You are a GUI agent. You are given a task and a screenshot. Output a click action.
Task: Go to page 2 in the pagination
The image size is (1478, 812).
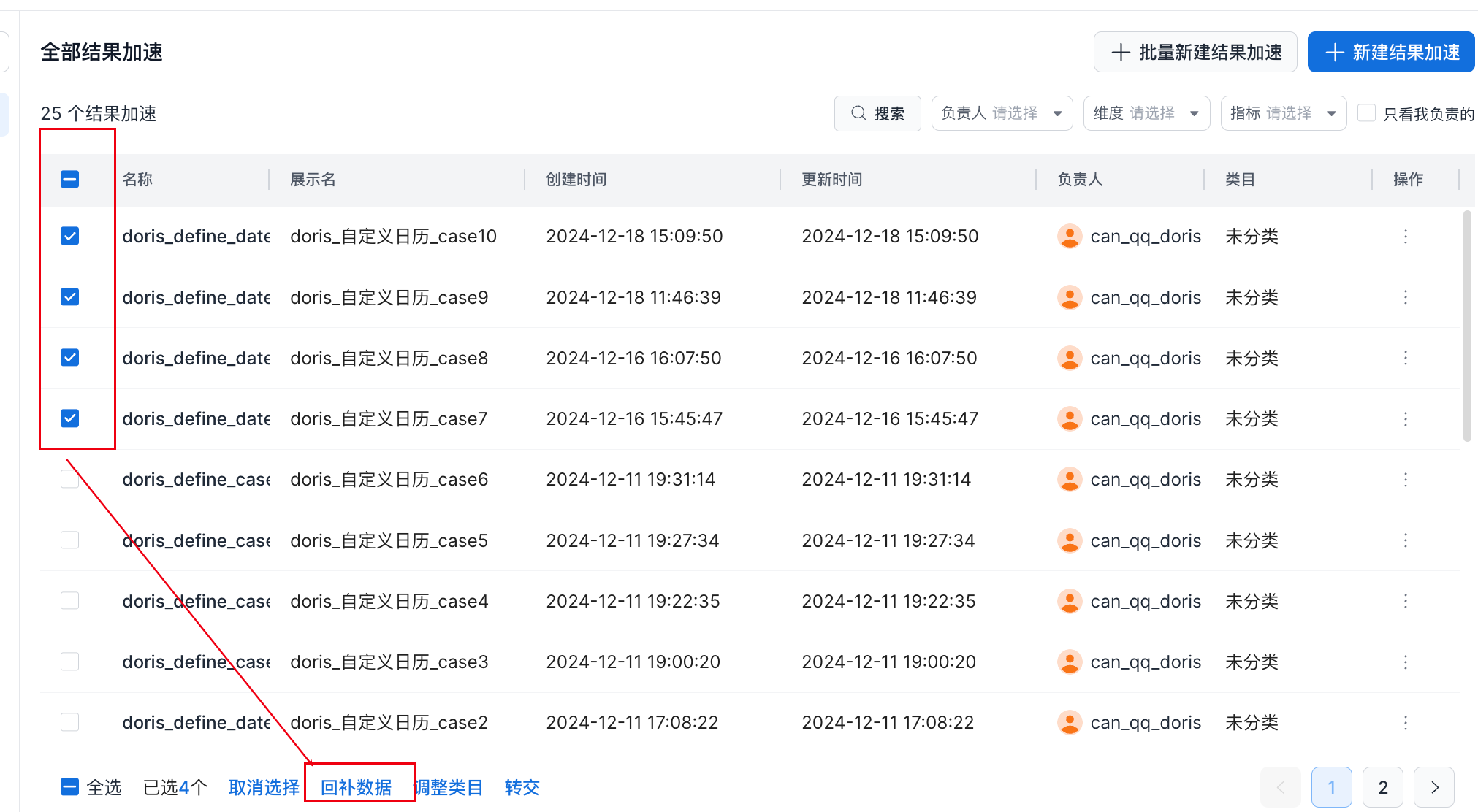1382,787
